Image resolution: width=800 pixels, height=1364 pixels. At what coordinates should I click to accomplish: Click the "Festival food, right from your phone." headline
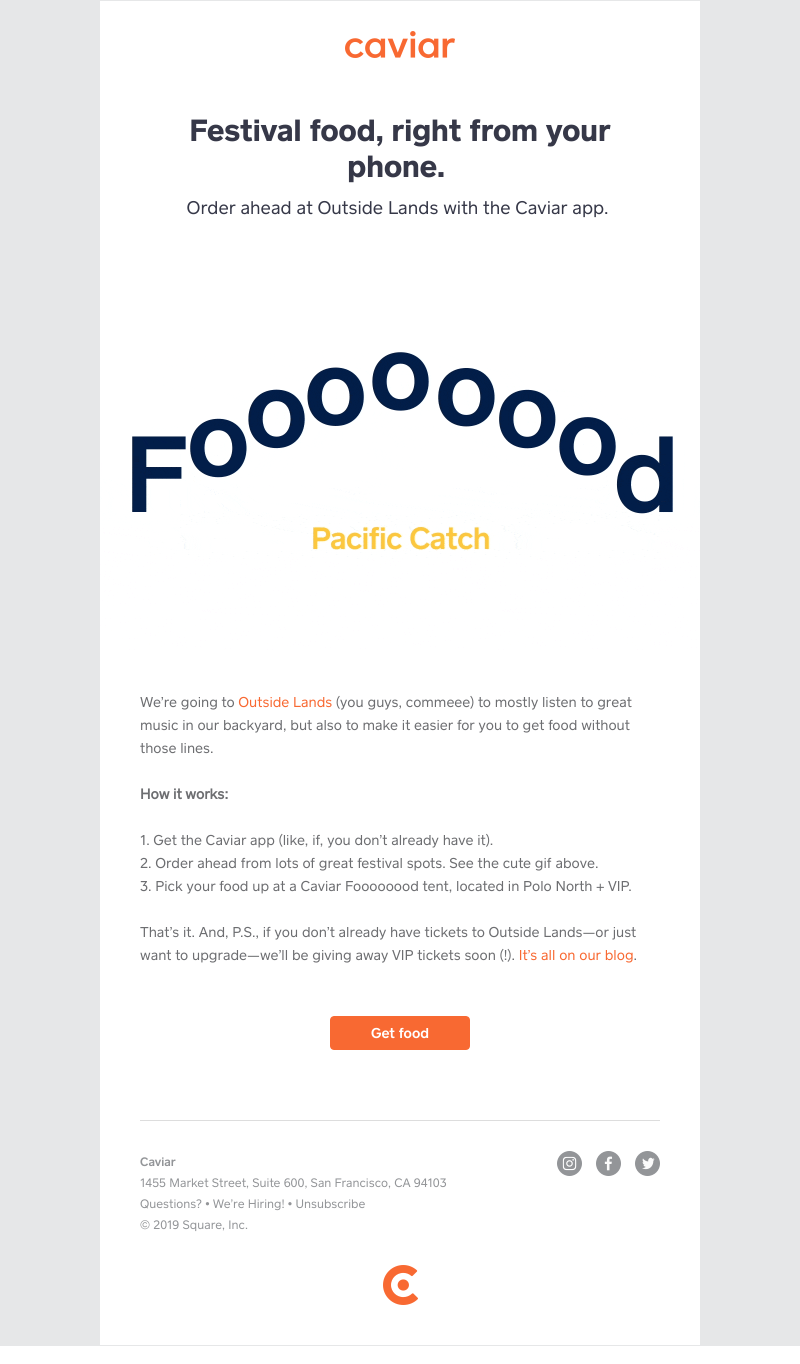point(400,148)
